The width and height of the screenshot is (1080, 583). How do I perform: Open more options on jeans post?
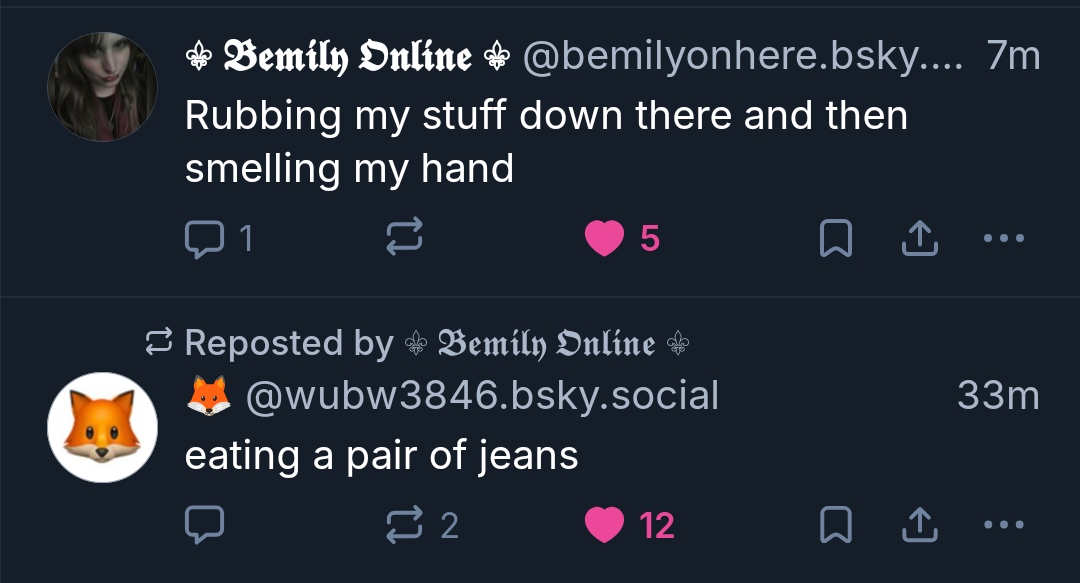(x=1004, y=525)
